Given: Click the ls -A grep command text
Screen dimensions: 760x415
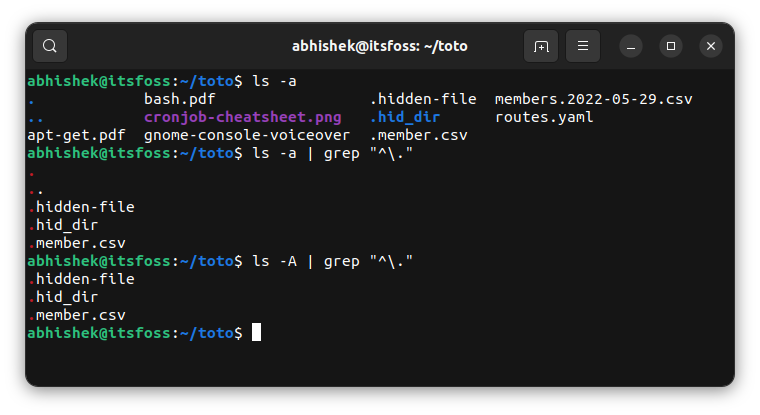Looking at the screenshot, I should (333, 261).
